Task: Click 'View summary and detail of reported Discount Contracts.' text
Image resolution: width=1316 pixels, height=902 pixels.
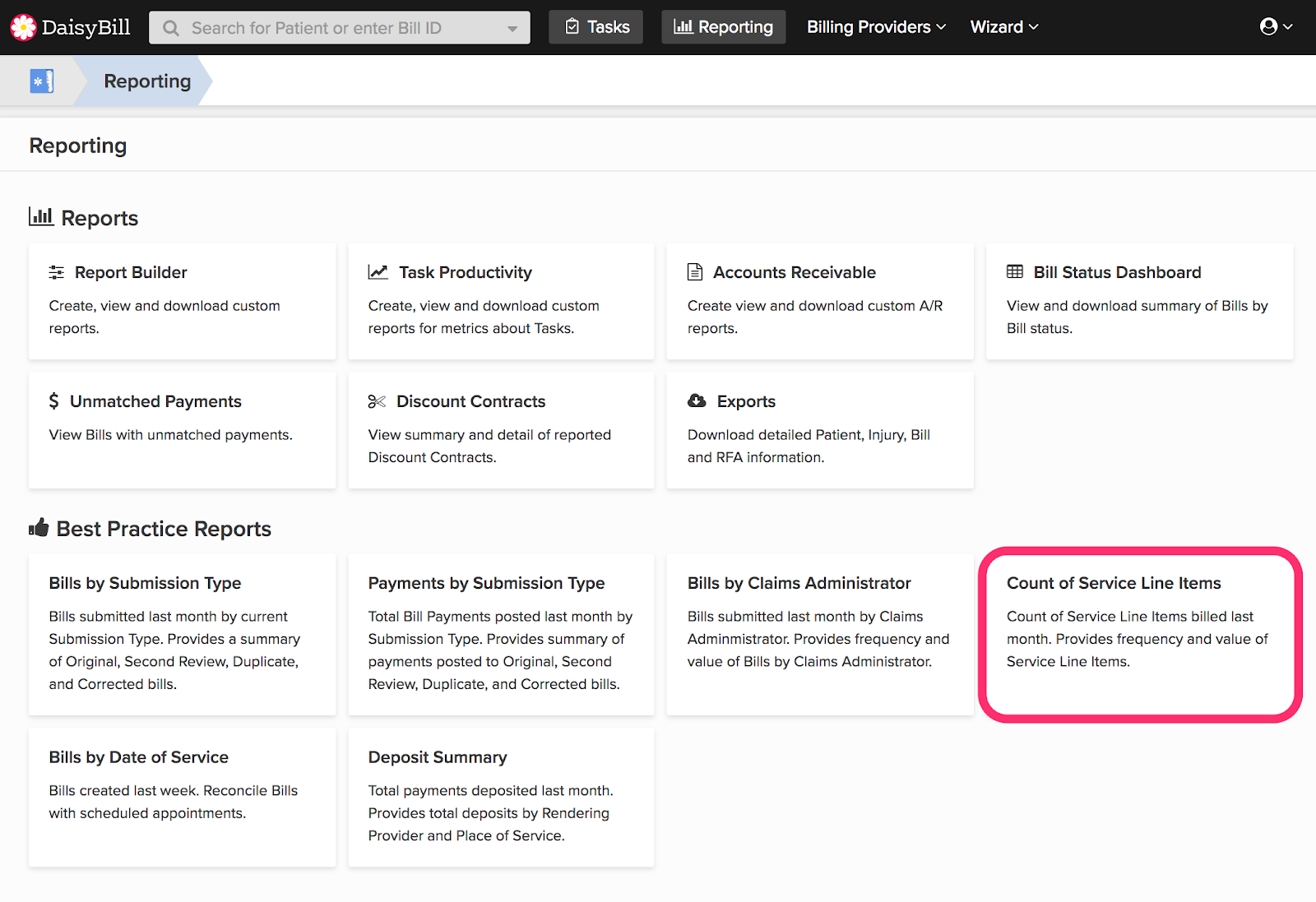Action: (489, 446)
